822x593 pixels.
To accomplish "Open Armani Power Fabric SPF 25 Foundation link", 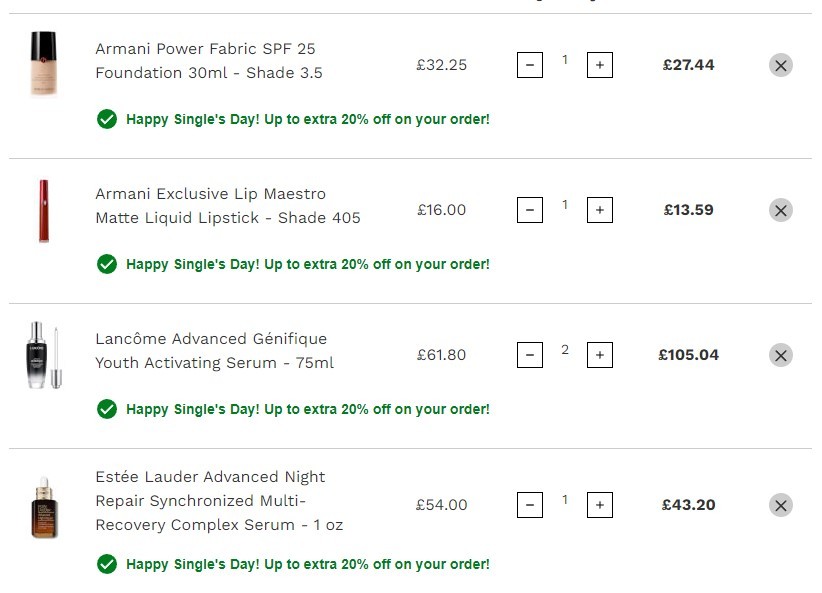I will 209,61.
